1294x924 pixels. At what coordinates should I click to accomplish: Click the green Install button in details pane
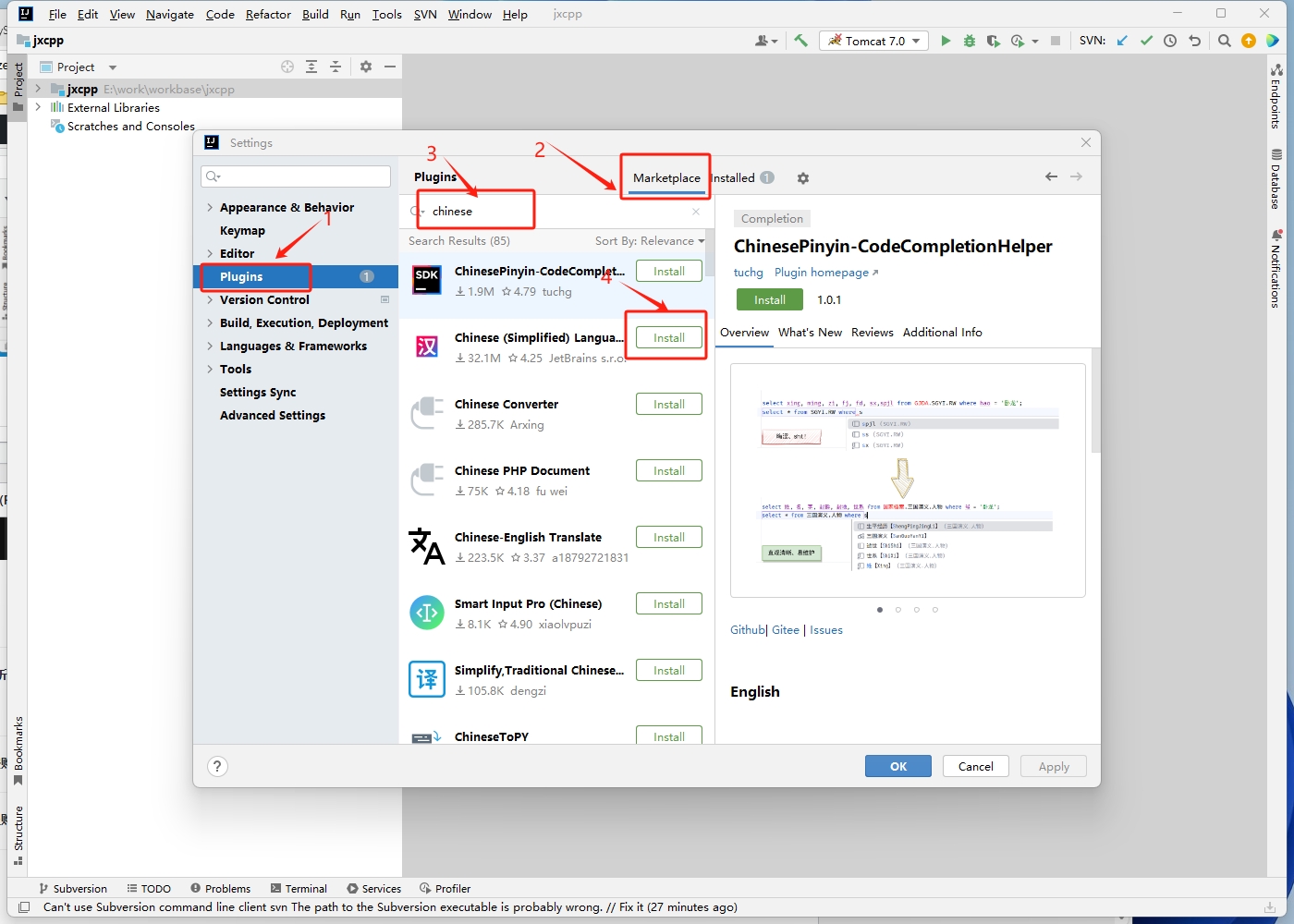(x=770, y=300)
